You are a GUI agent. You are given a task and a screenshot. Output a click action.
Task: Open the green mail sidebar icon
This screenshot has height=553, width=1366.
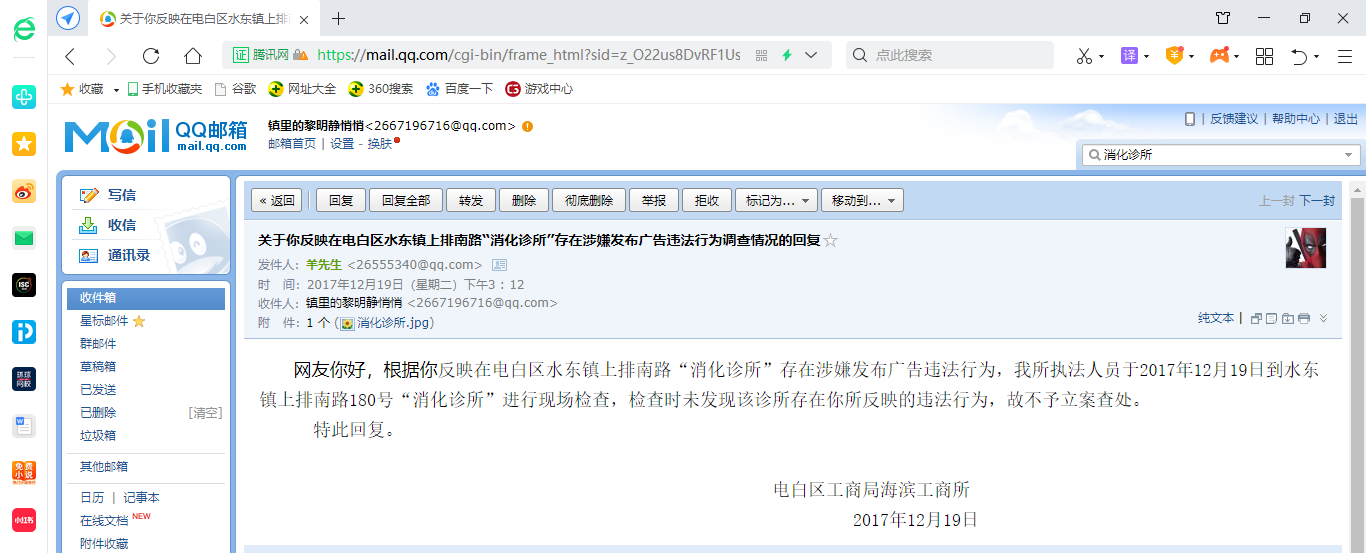(24, 238)
